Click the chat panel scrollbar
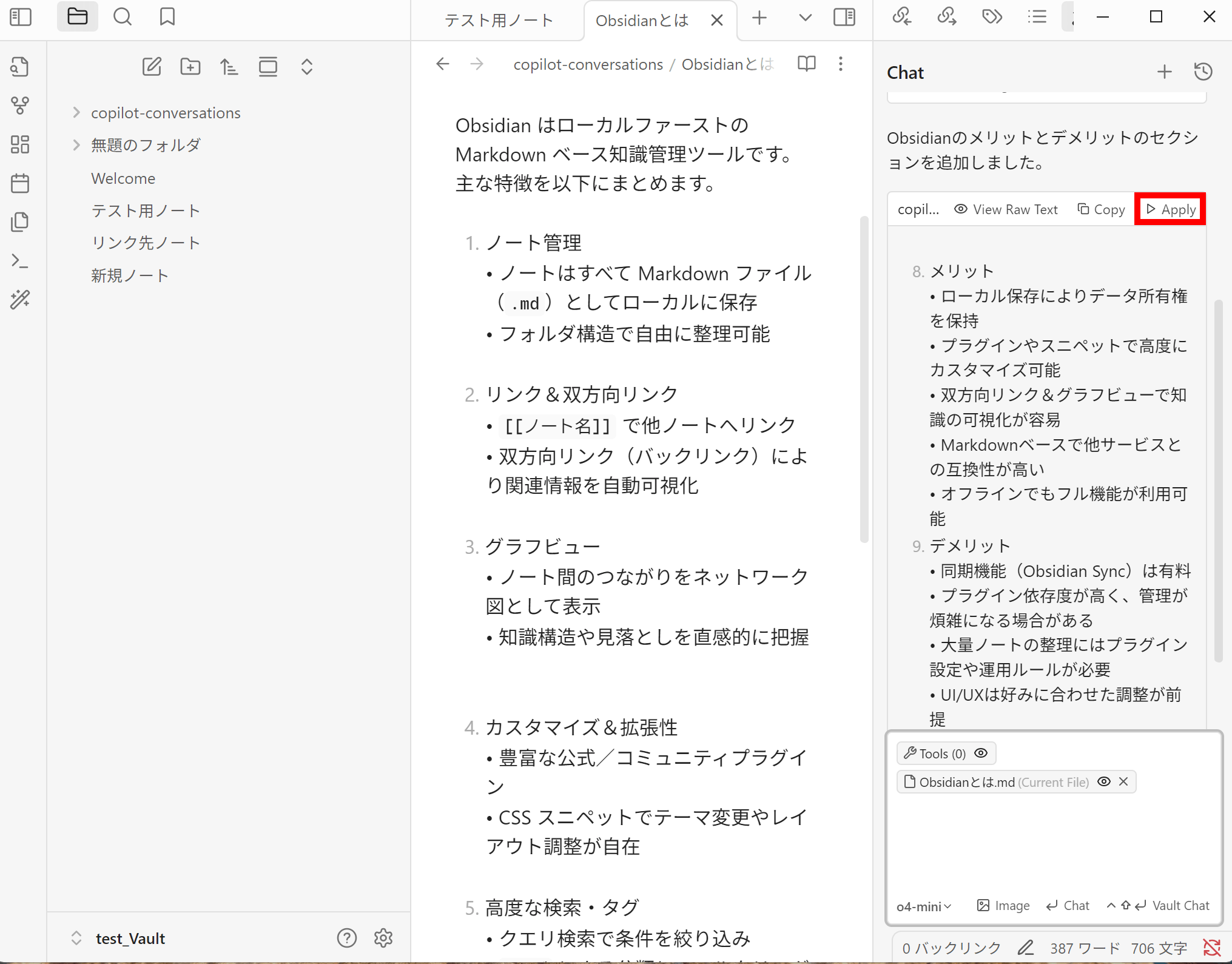The width and height of the screenshot is (1232, 964). point(1218,480)
